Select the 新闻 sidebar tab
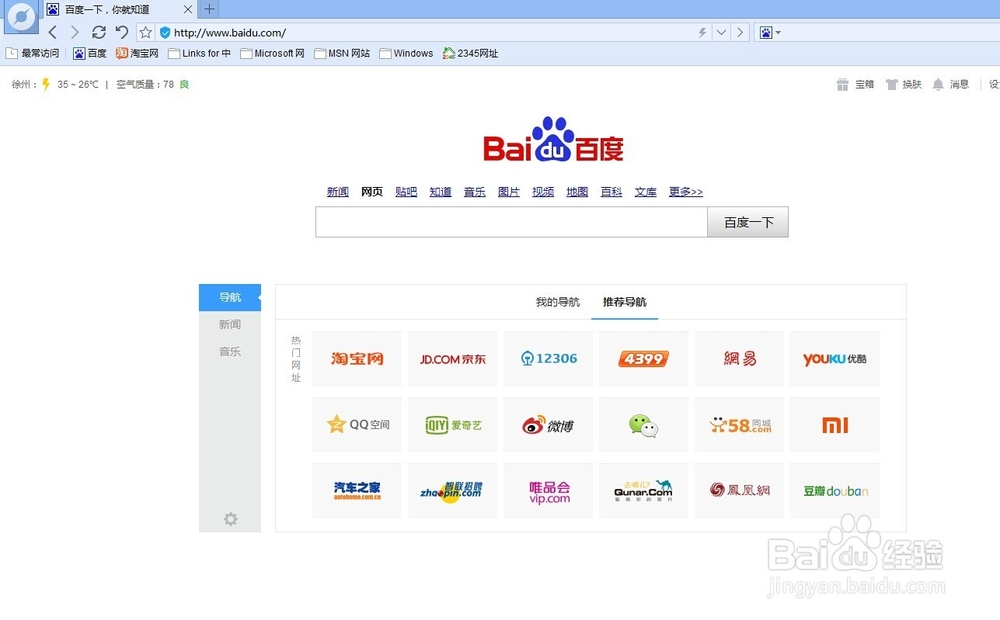This screenshot has height=620, width=1000. (230, 325)
